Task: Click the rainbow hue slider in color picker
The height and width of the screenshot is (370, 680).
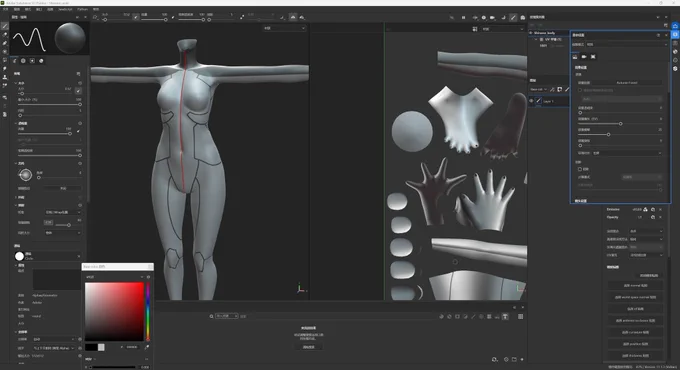Action: [x=148, y=311]
